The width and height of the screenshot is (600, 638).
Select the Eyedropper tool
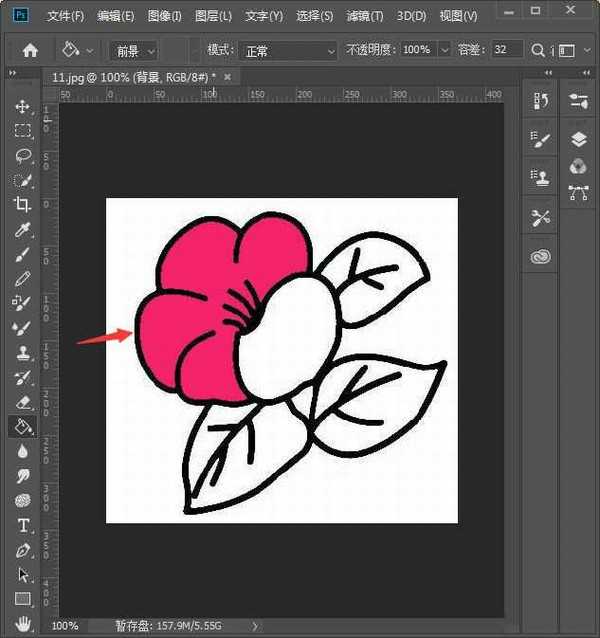(22, 229)
